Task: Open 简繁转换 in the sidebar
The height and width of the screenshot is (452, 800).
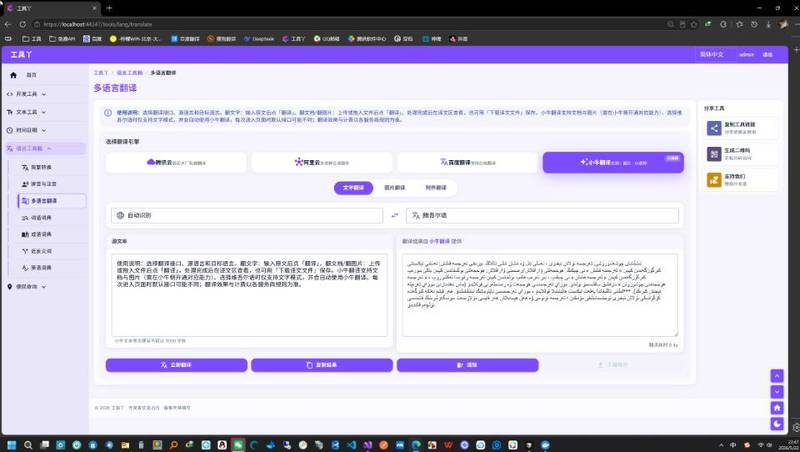Action: (x=51, y=167)
